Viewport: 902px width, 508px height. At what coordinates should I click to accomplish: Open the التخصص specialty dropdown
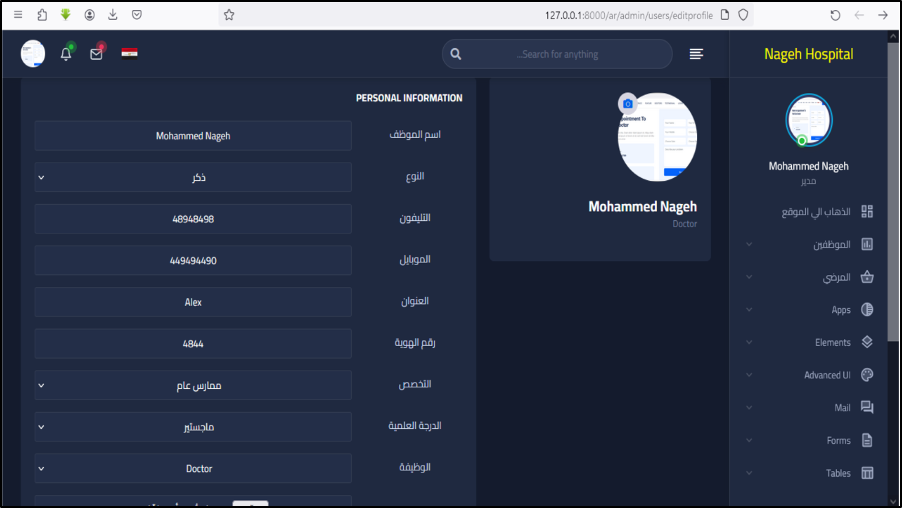193,385
